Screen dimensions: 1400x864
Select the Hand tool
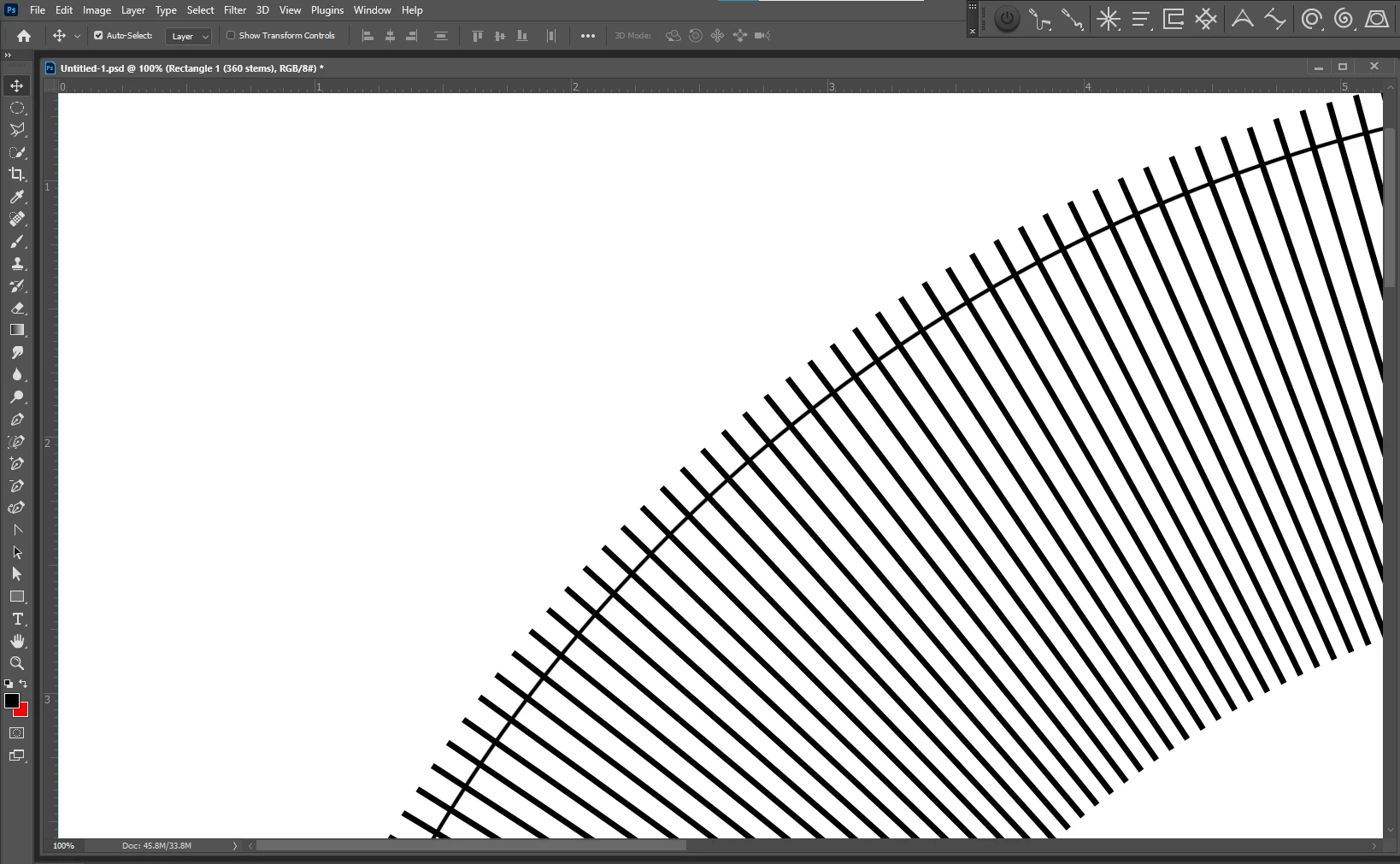pyautogui.click(x=17, y=641)
